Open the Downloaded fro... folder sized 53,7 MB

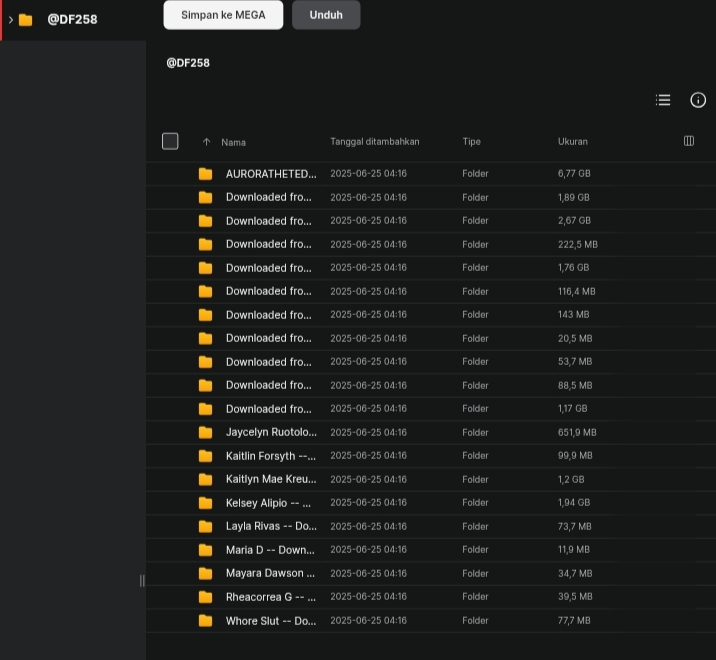tap(268, 362)
